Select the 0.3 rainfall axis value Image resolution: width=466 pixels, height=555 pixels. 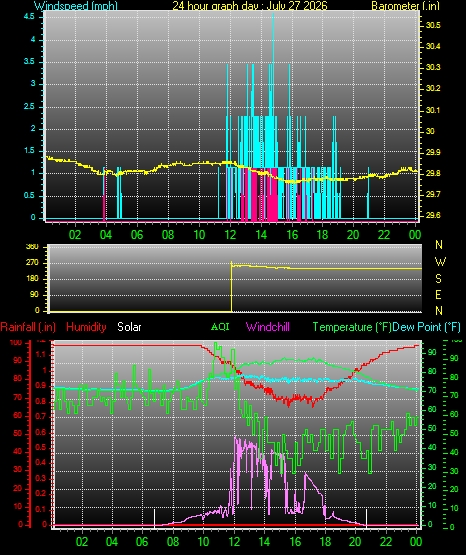[x=40, y=478]
